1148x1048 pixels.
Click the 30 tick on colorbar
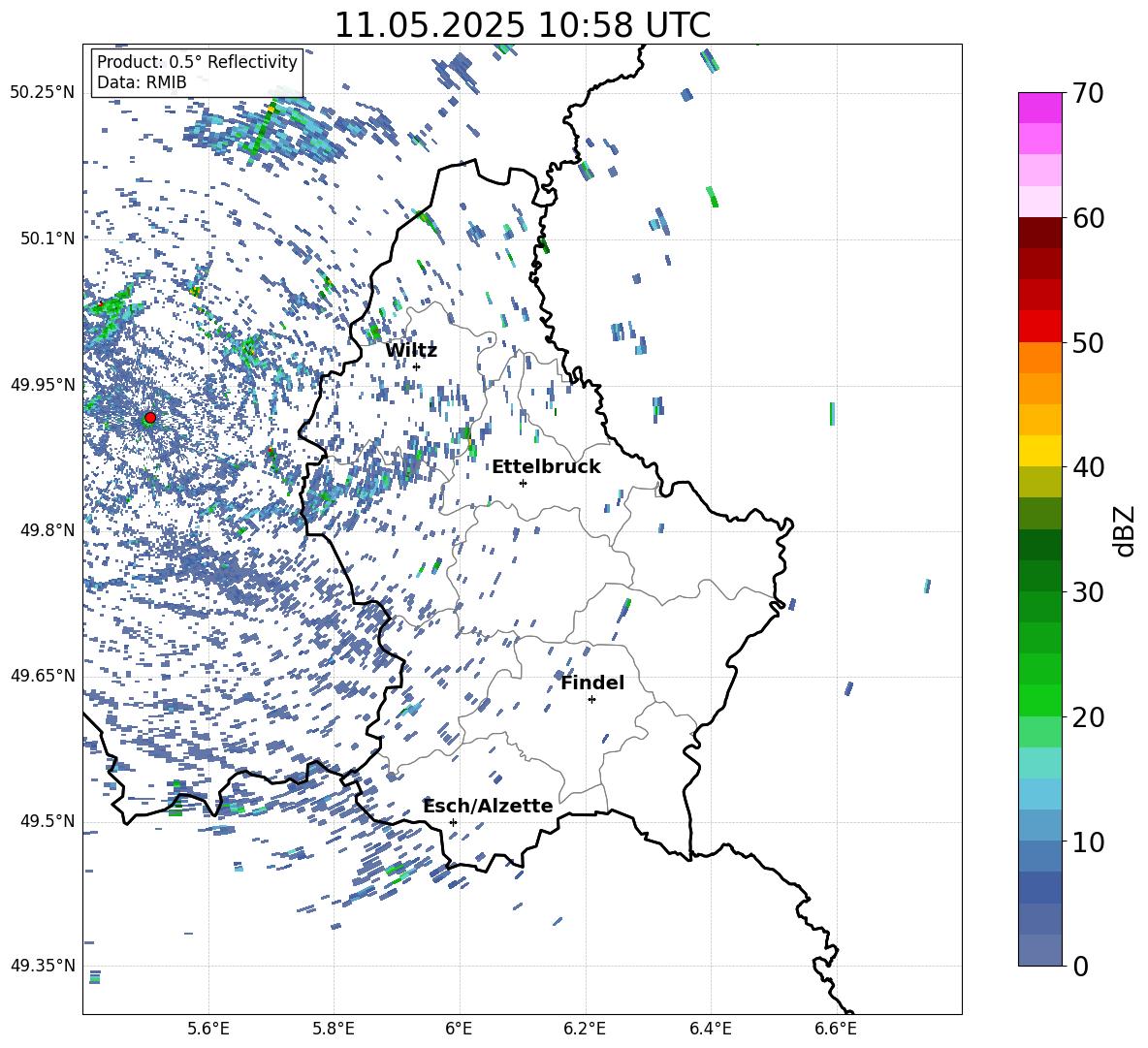point(1088,592)
